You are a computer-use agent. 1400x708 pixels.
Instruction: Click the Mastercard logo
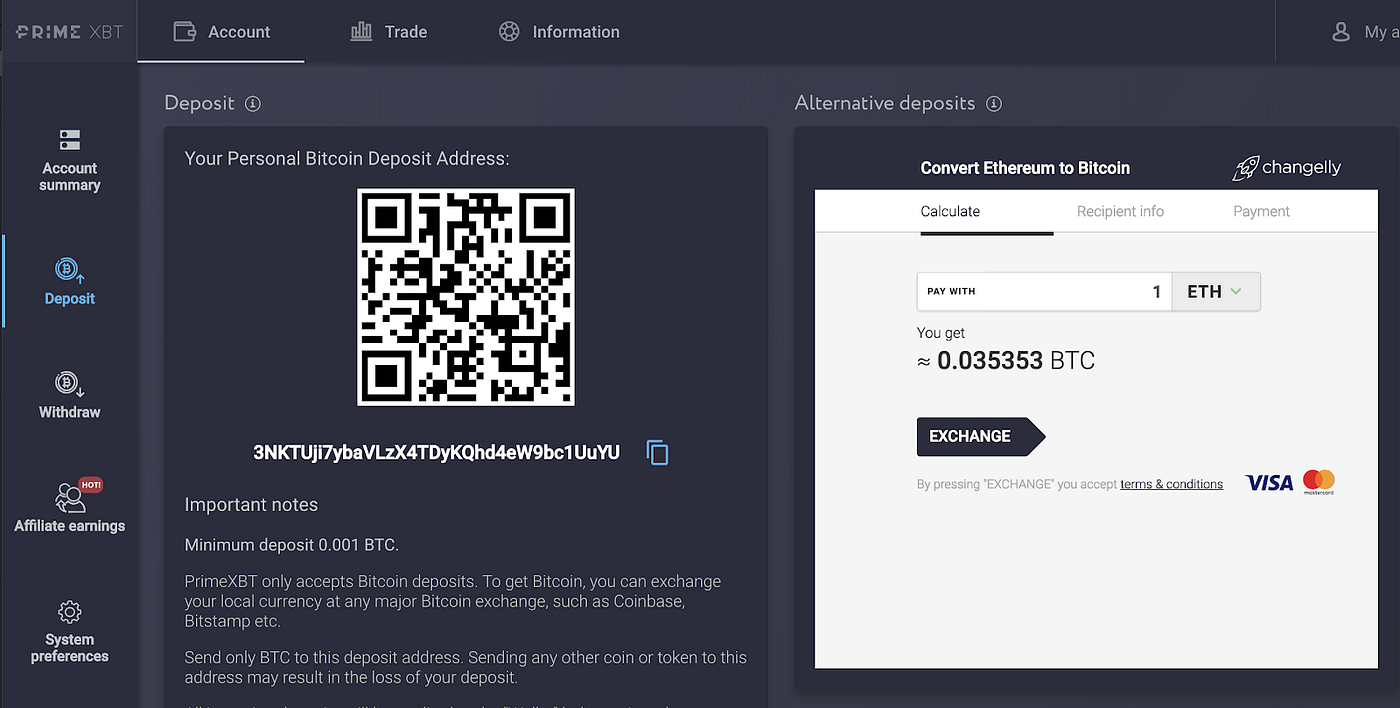[x=1319, y=481]
